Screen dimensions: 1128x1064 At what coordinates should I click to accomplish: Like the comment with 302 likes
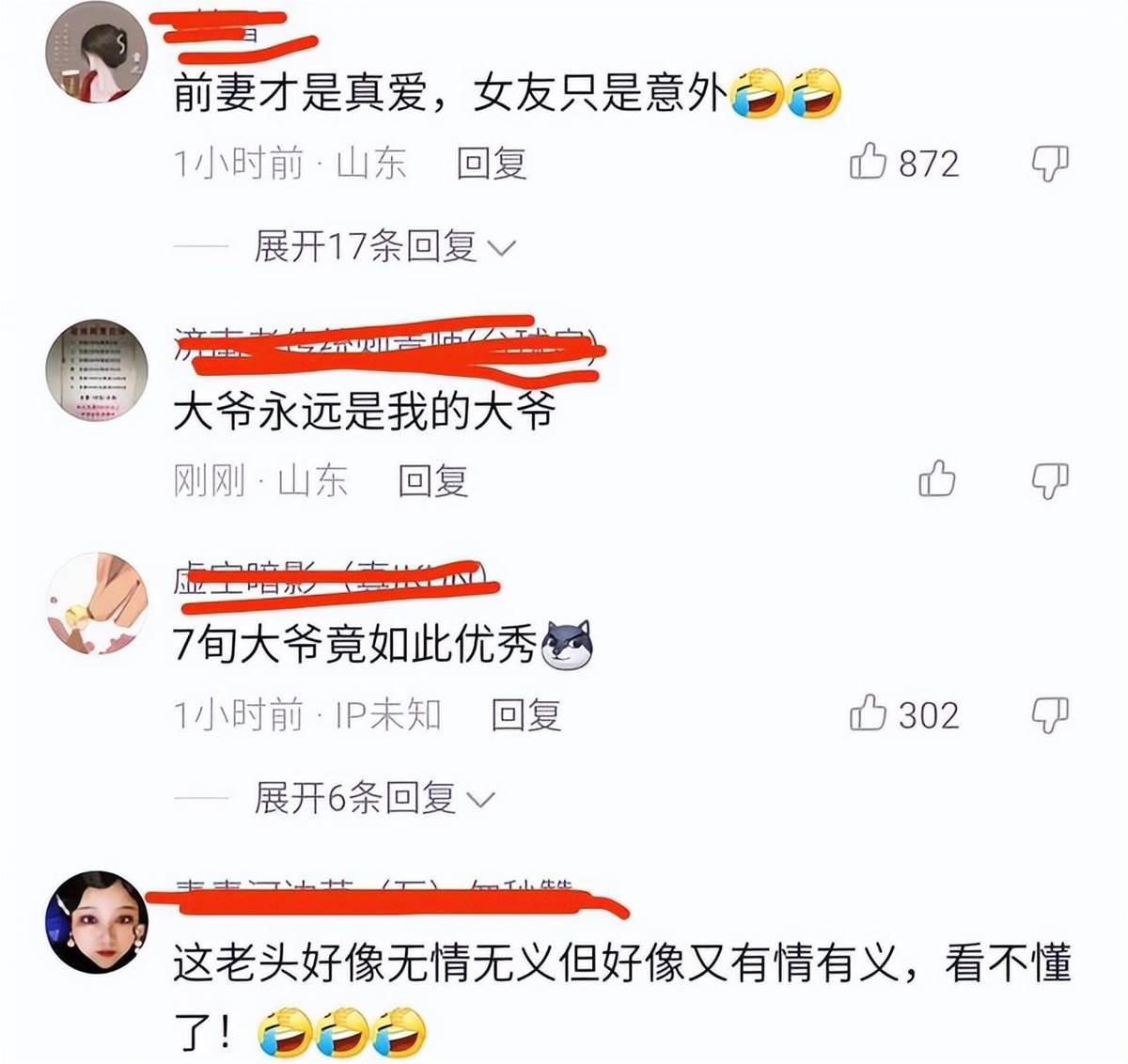[868, 714]
